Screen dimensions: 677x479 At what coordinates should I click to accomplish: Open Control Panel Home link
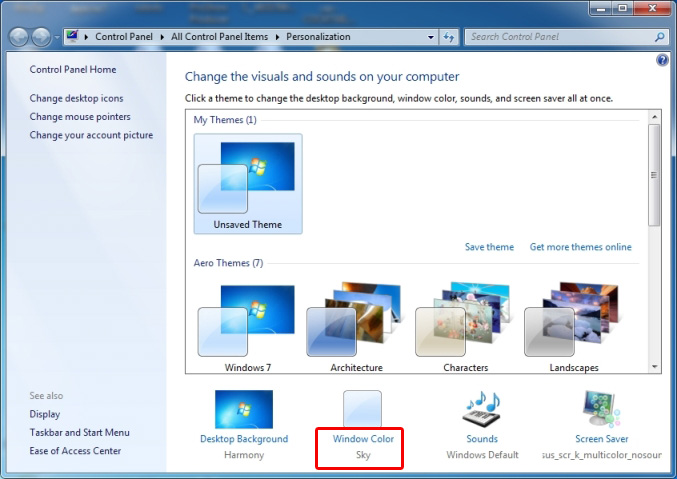tap(73, 70)
